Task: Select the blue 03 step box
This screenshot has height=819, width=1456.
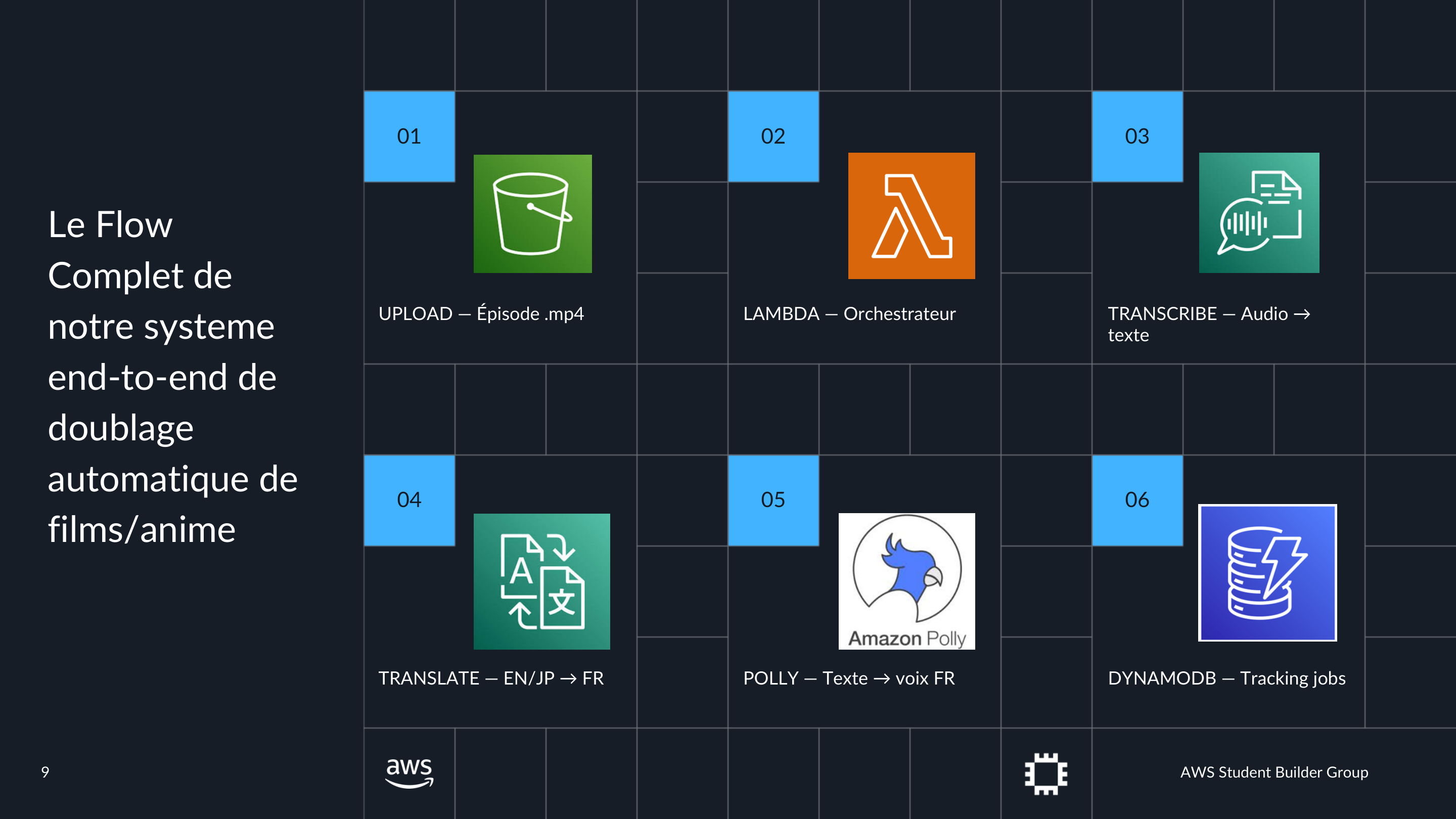Action: 1137,136
